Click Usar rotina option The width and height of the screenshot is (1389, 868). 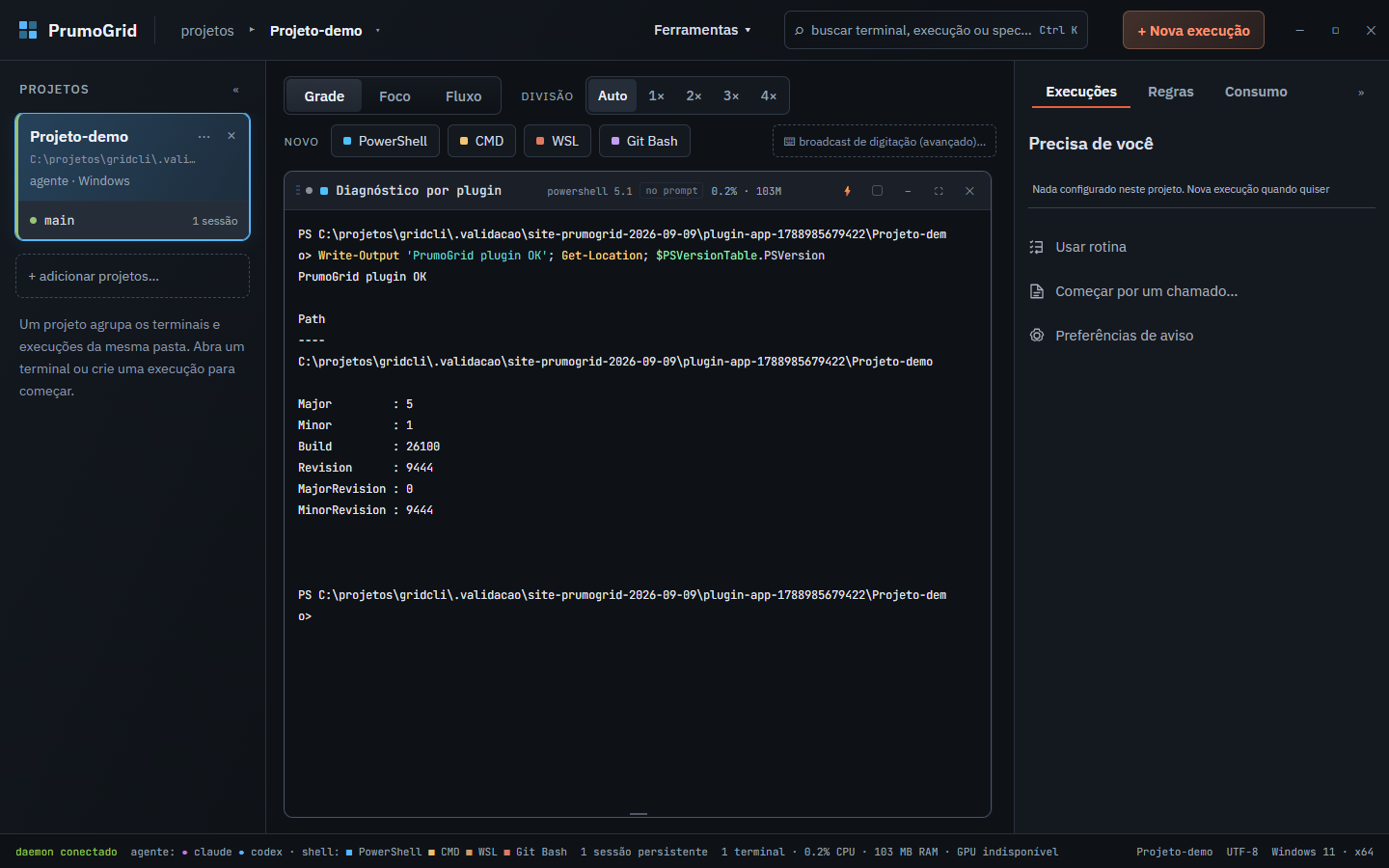pos(1091,247)
